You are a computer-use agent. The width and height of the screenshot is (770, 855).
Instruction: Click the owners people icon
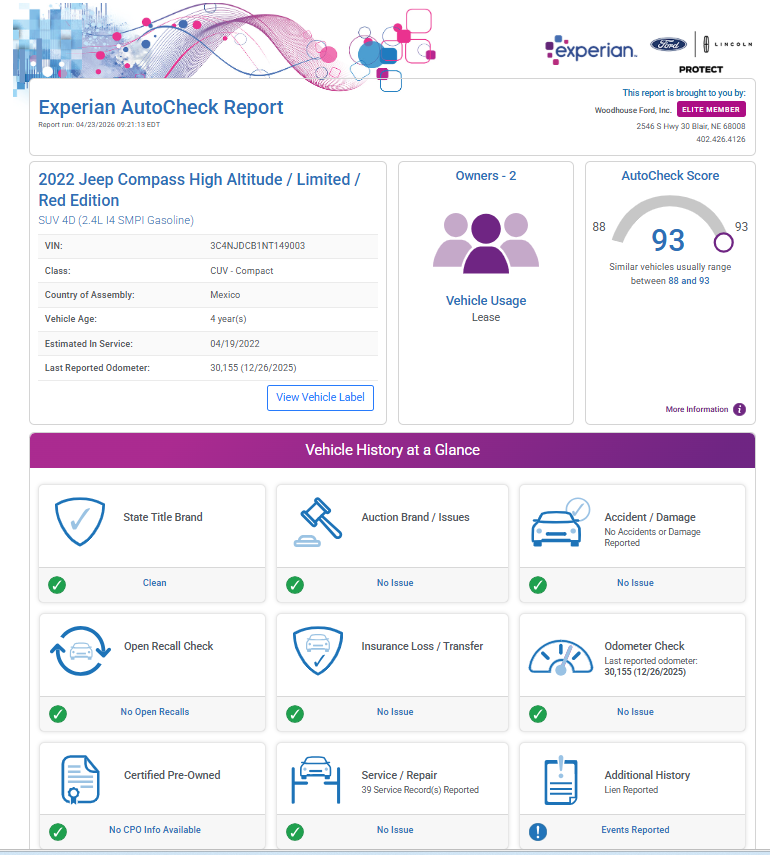point(486,243)
